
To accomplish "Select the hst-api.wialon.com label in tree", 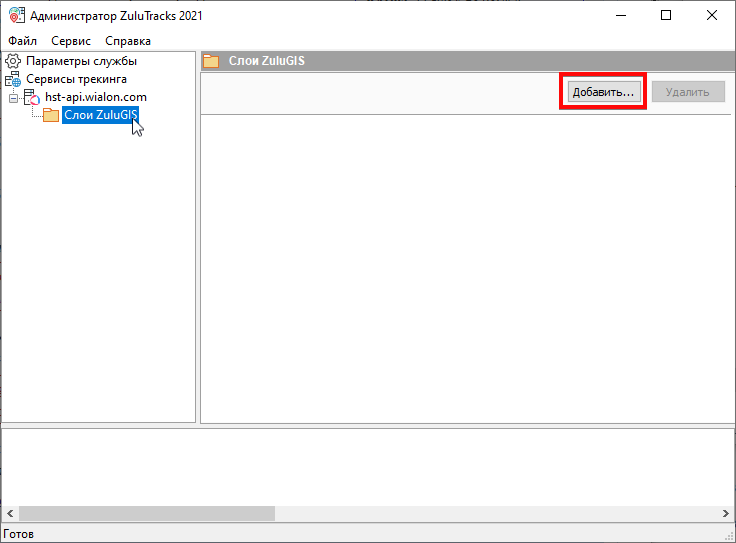I will click(x=96, y=97).
